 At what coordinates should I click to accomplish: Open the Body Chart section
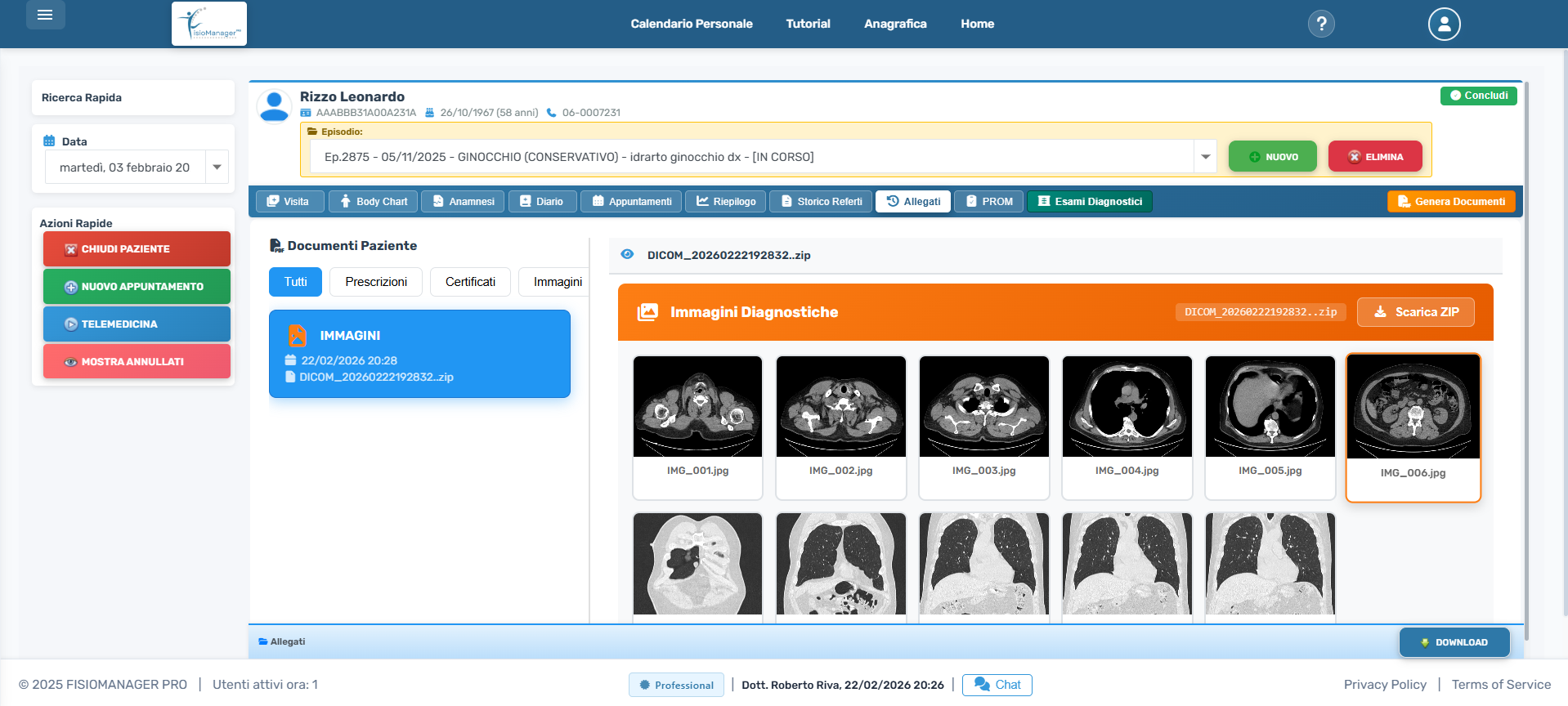374,201
